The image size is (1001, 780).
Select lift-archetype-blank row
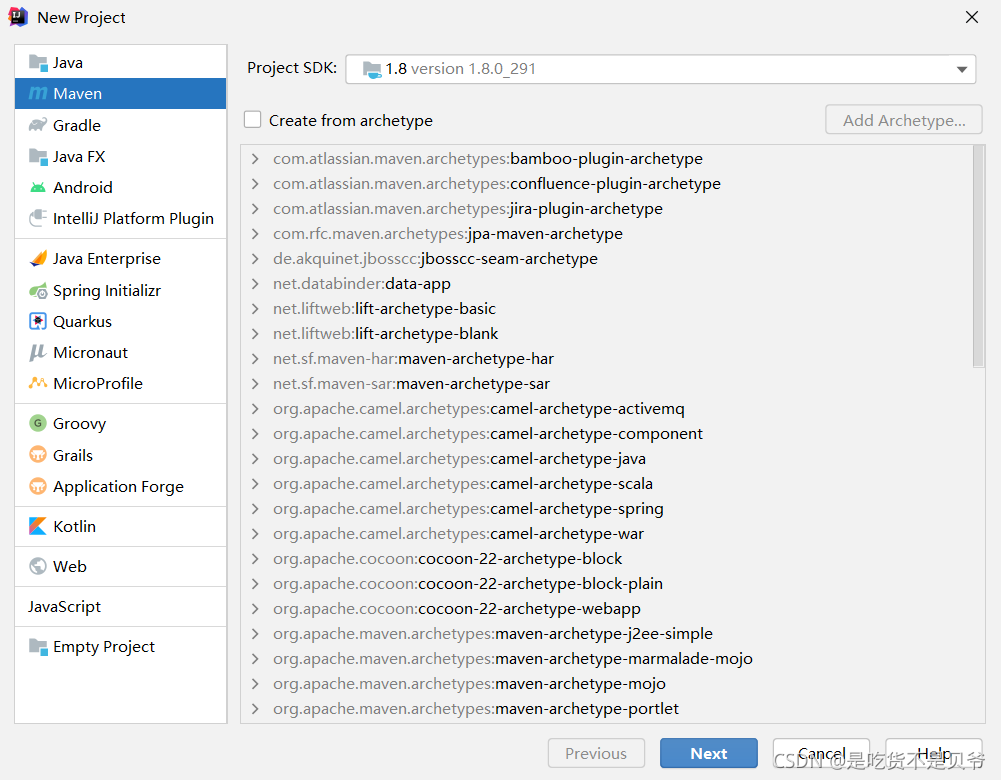coord(606,334)
